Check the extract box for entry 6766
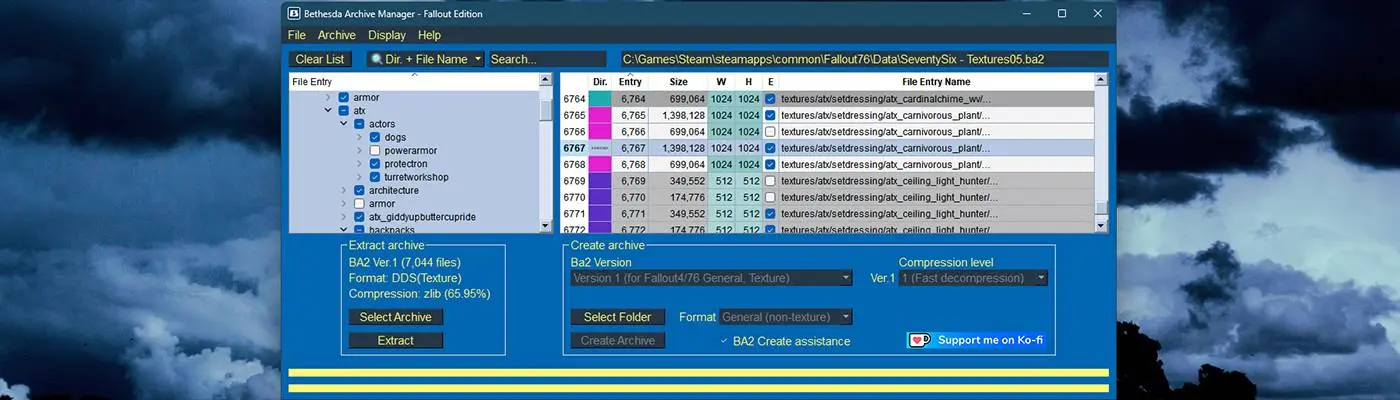 coord(770,132)
